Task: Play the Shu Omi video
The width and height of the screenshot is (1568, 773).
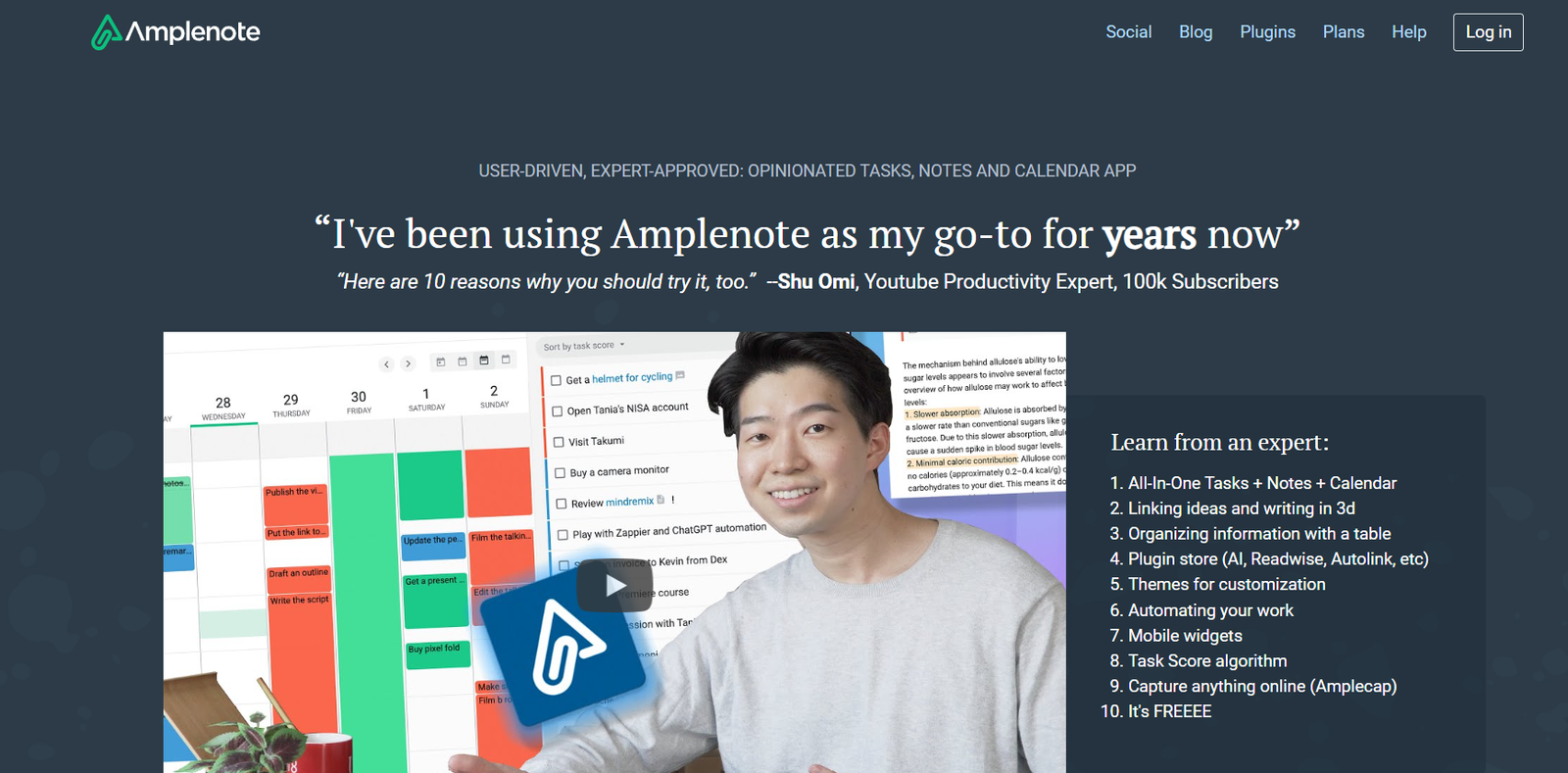Action: tap(614, 586)
